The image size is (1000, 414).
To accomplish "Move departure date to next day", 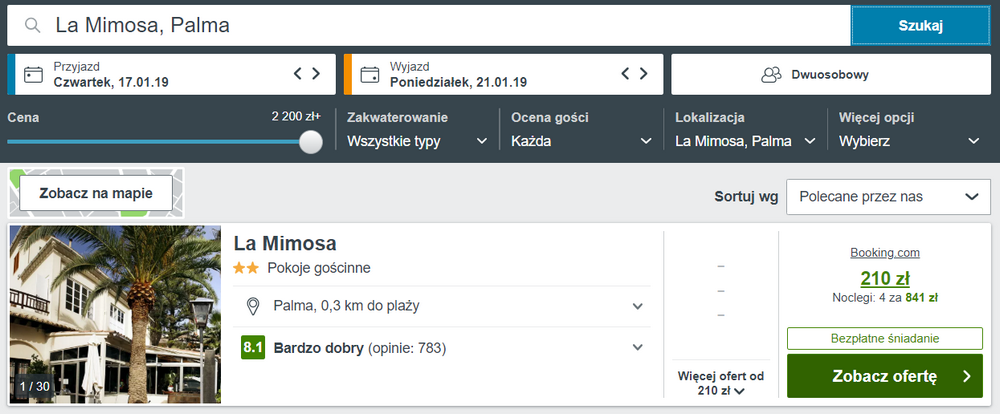I will point(643,73).
